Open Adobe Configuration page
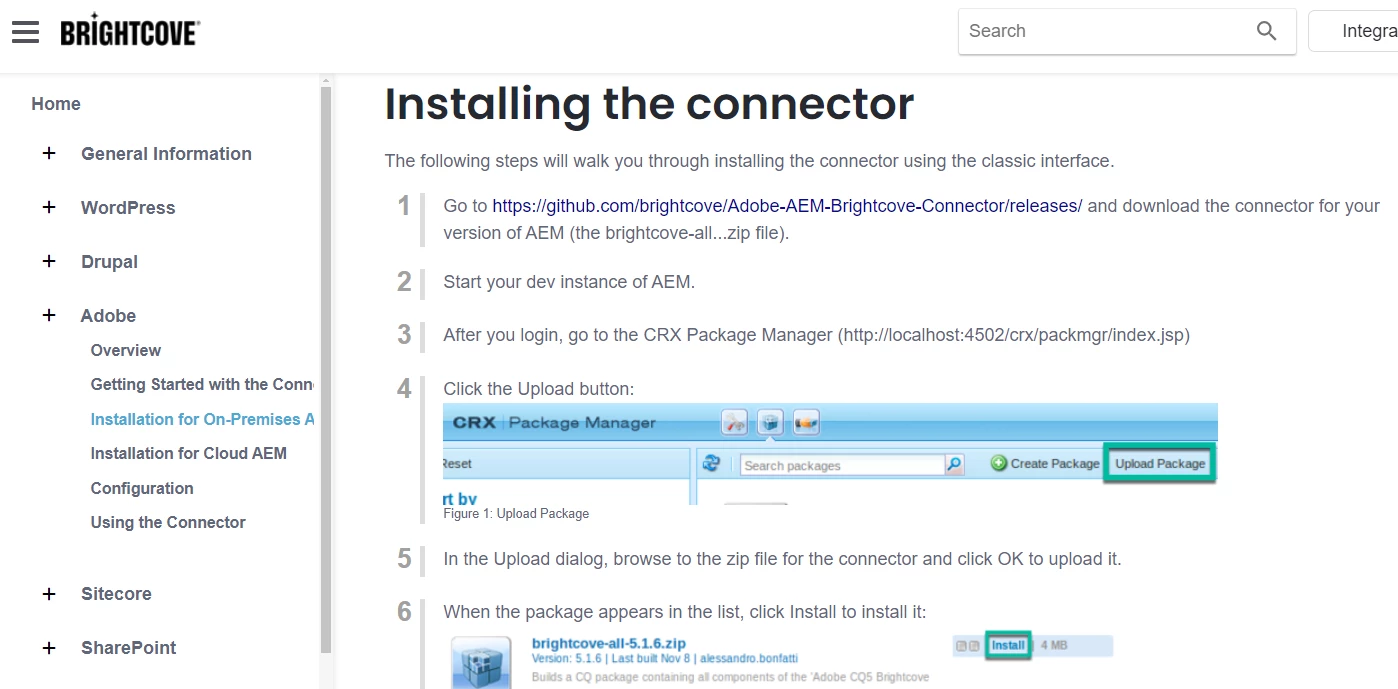 [x=142, y=488]
